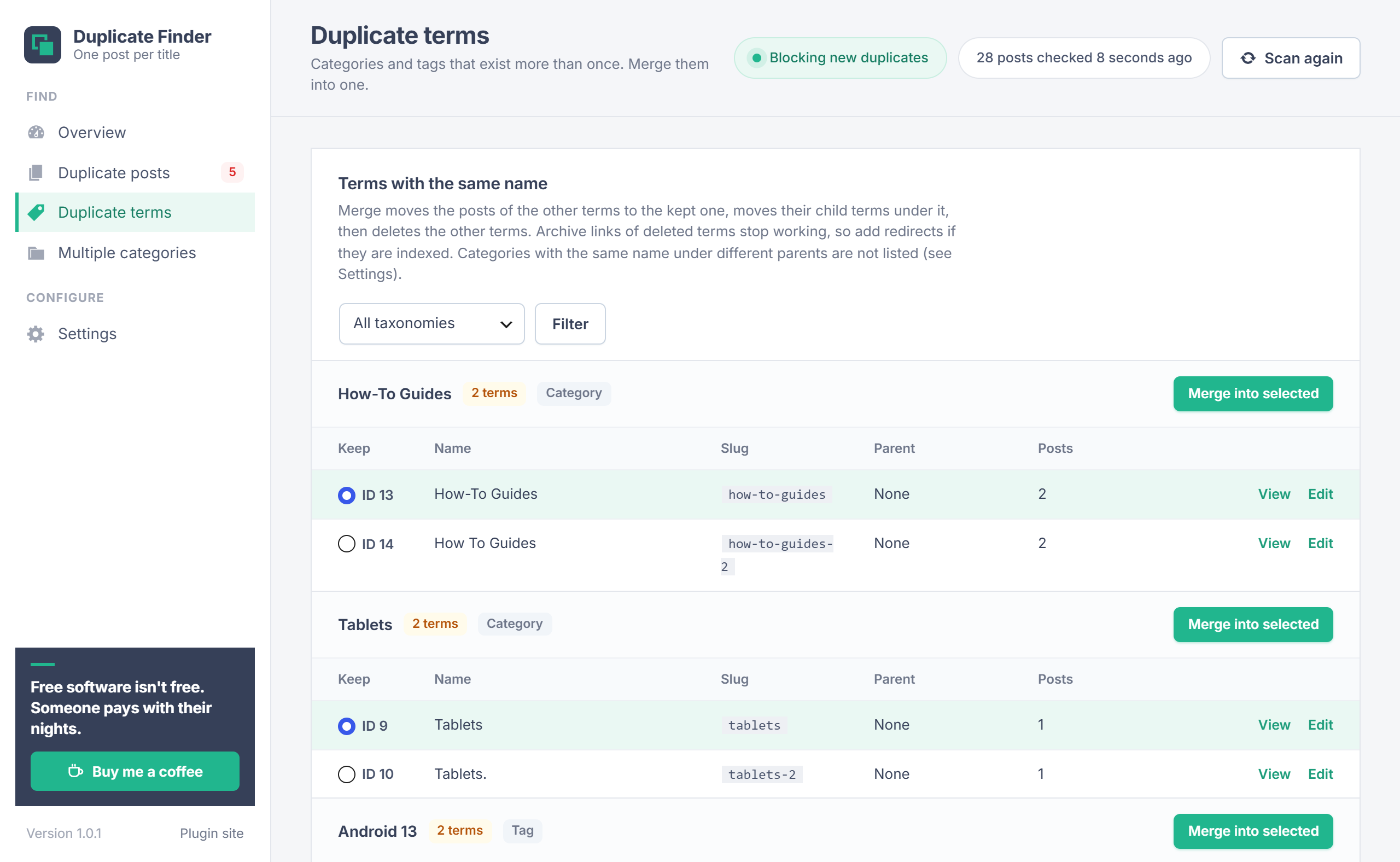Image resolution: width=1400 pixels, height=862 pixels.
Task: Click the Android 13 group heading
Action: click(377, 831)
